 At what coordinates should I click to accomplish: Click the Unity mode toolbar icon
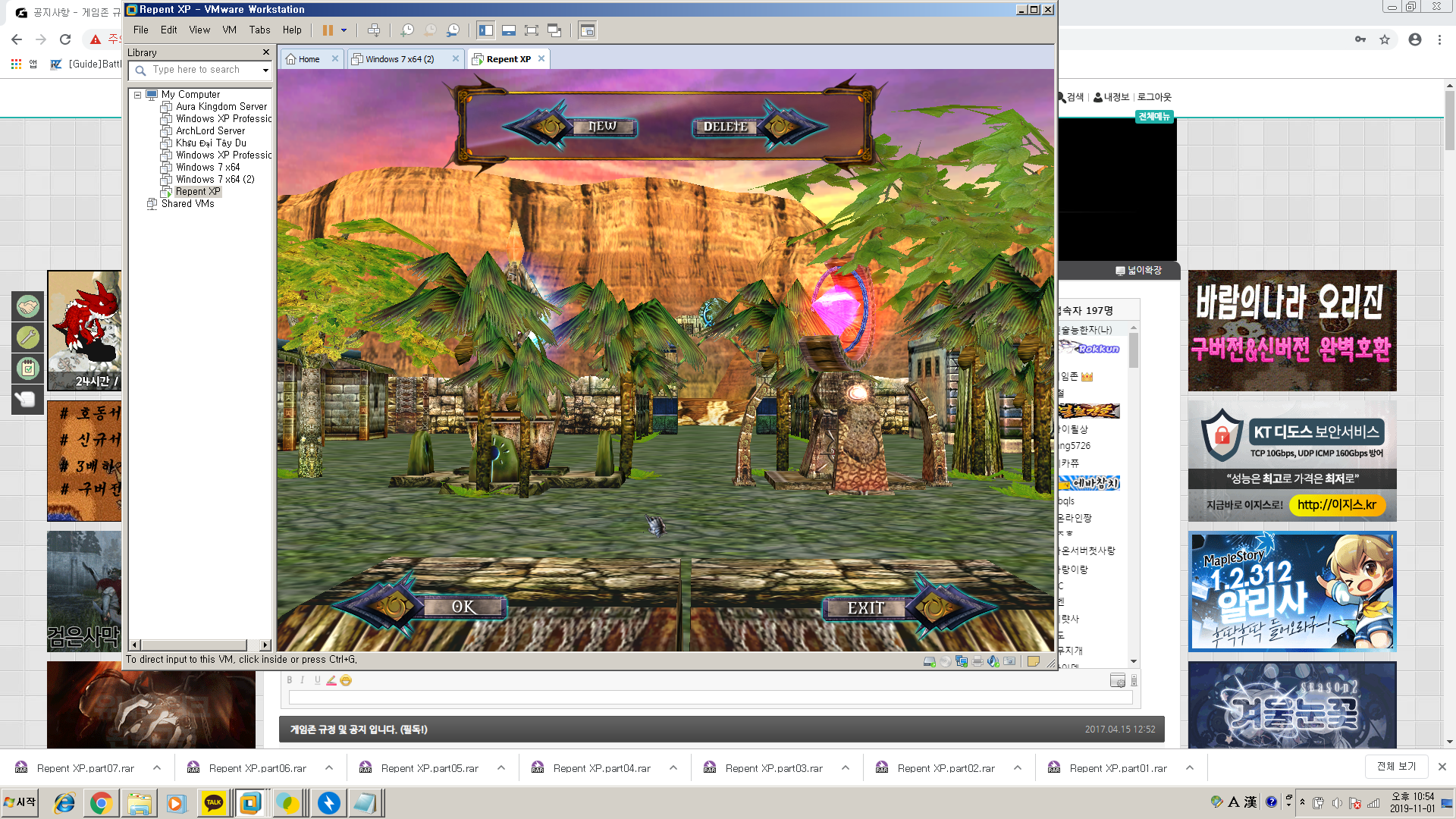pos(554,30)
